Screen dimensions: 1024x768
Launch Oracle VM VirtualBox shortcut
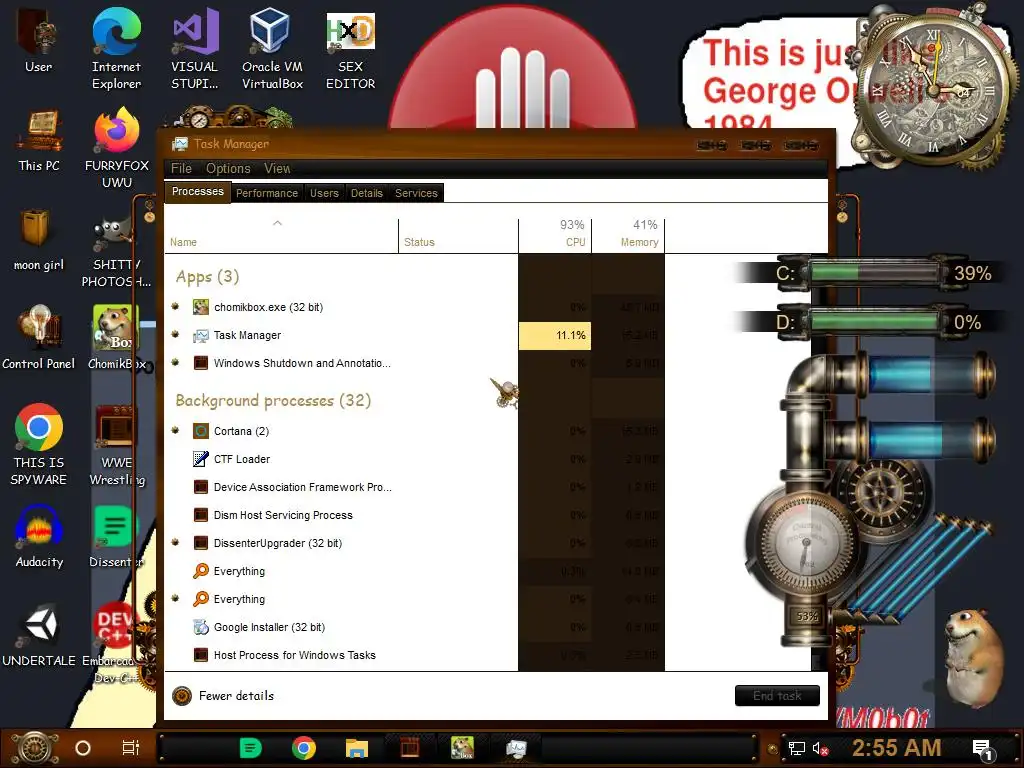272,49
